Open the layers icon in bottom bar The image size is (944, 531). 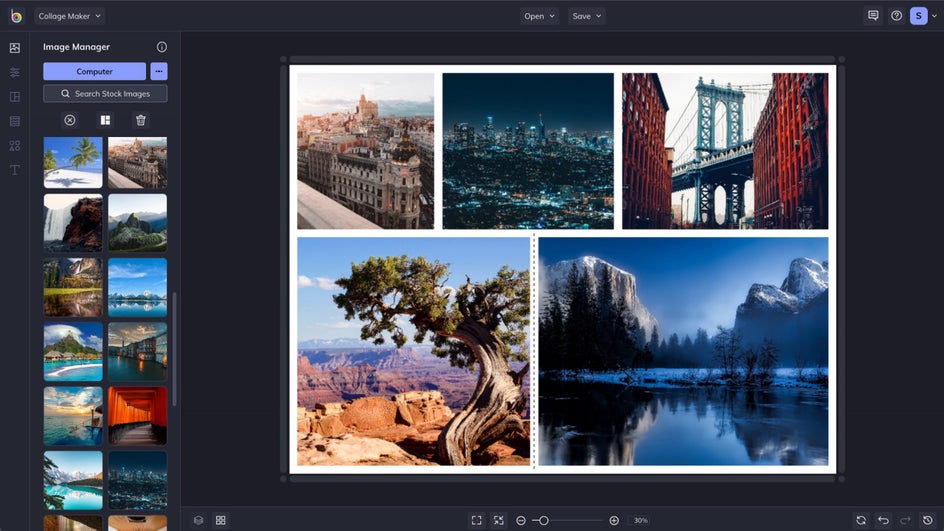pyautogui.click(x=199, y=520)
